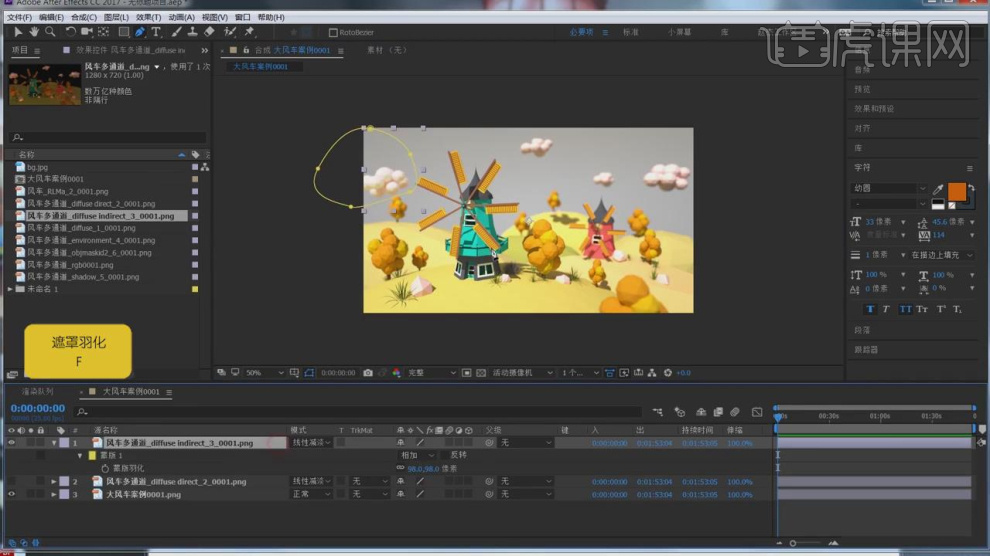
Task: Select the Hand tool
Action: point(33,32)
